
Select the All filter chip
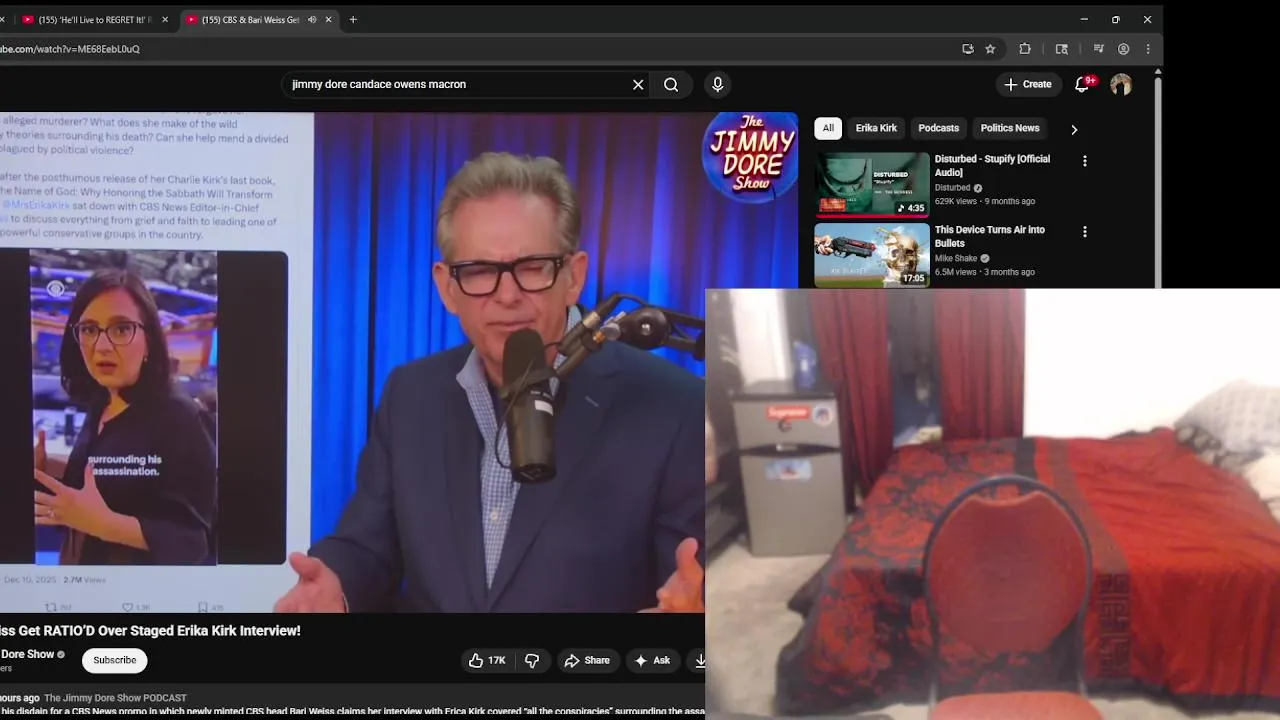828,128
